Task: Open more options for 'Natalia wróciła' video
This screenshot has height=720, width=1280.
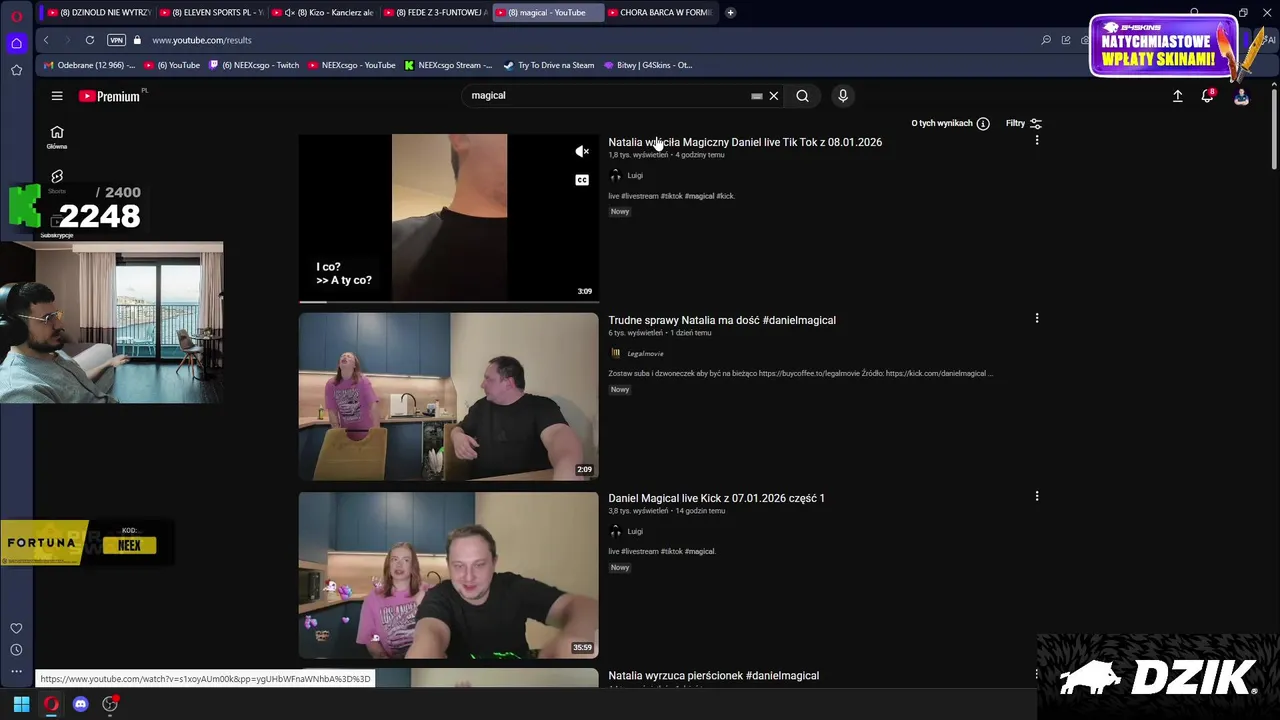Action: tap(1037, 140)
